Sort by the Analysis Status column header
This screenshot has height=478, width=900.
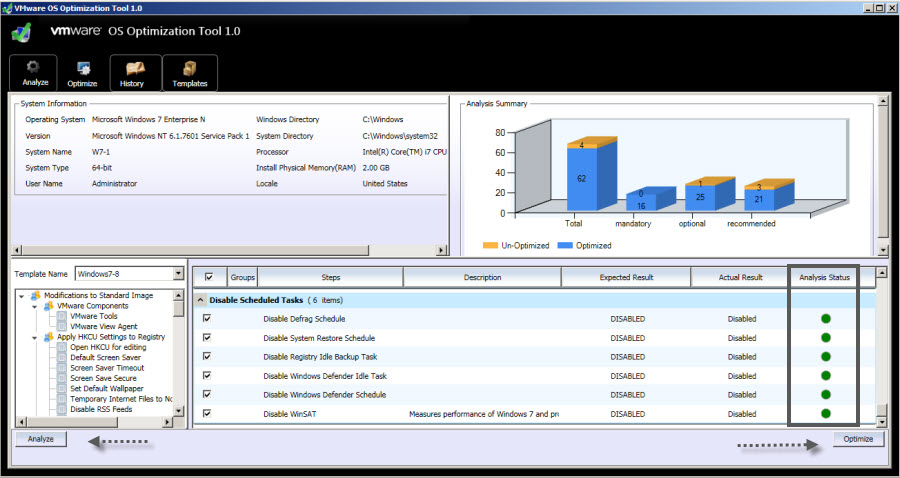824,277
